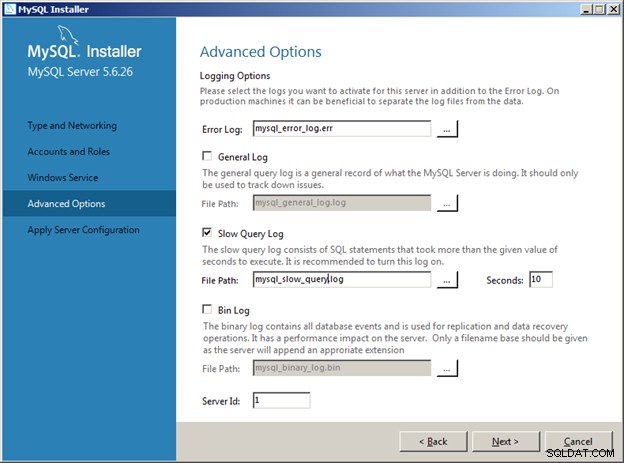The image size is (624, 463).
Task: Maximize the MySQL Installer window
Action: [599, 9]
